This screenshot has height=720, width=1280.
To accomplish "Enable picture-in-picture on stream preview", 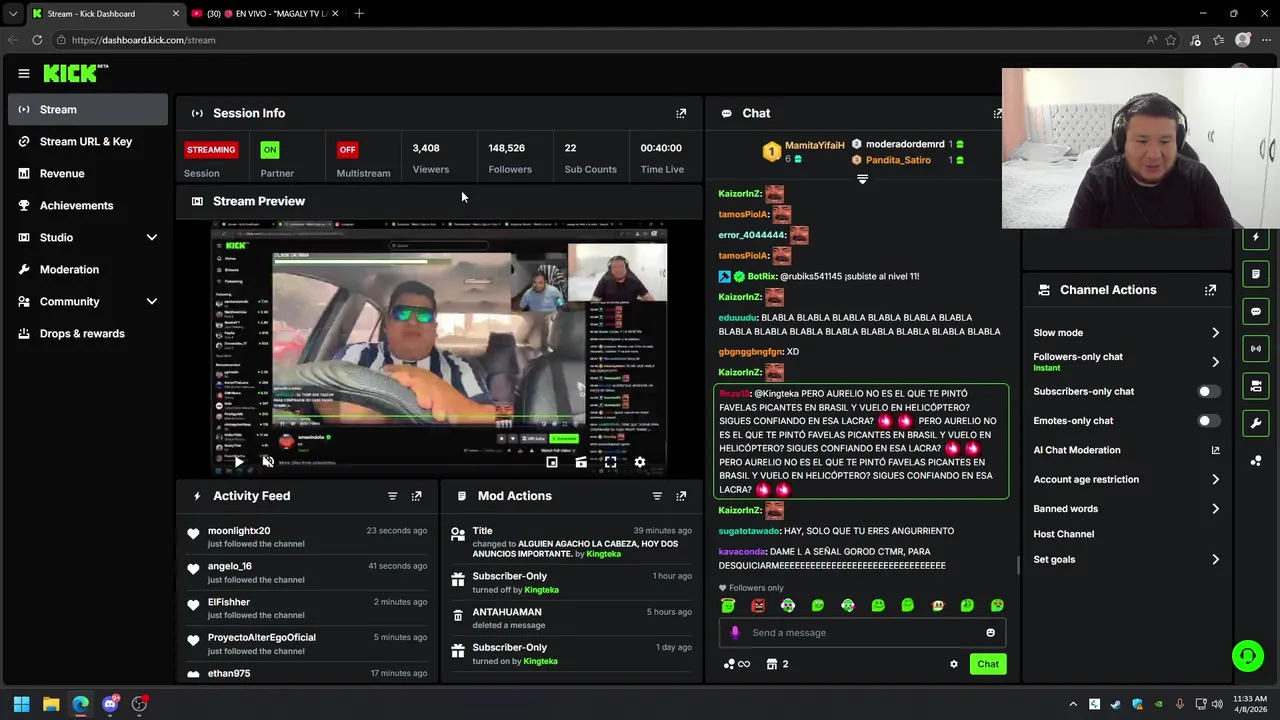I will [x=552, y=462].
